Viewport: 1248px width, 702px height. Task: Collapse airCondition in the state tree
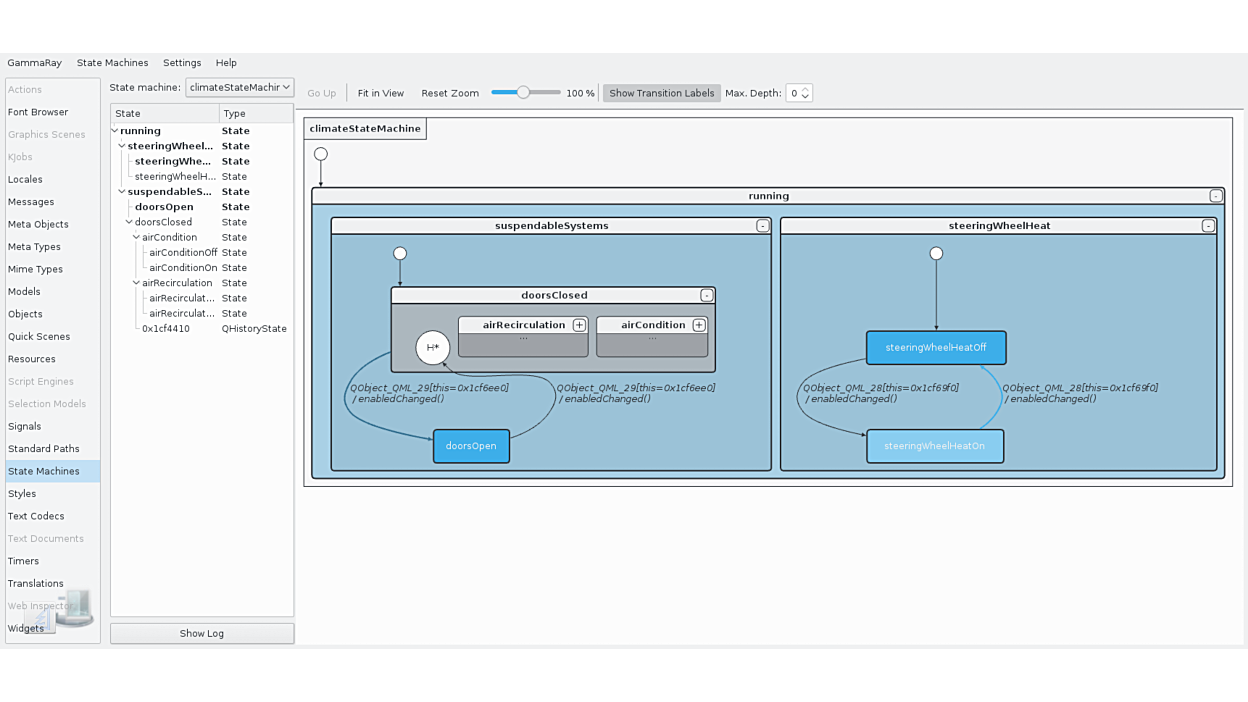pyautogui.click(x=137, y=238)
